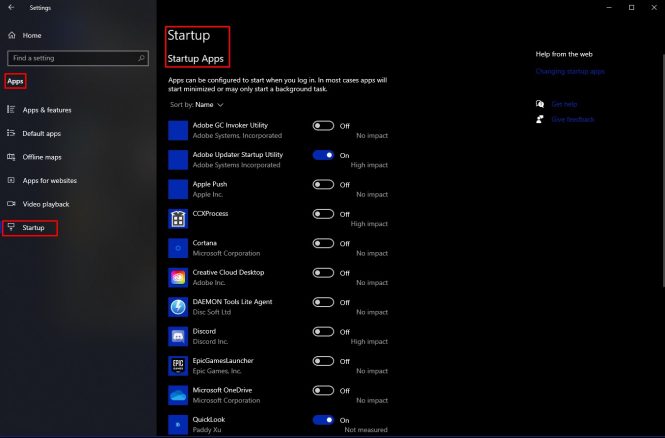Turn off QuickLook startup toggle
This screenshot has height=438, width=665.
(323, 420)
